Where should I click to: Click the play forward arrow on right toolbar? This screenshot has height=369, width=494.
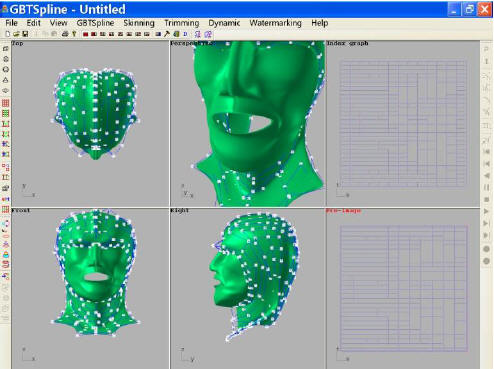point(486,211)
